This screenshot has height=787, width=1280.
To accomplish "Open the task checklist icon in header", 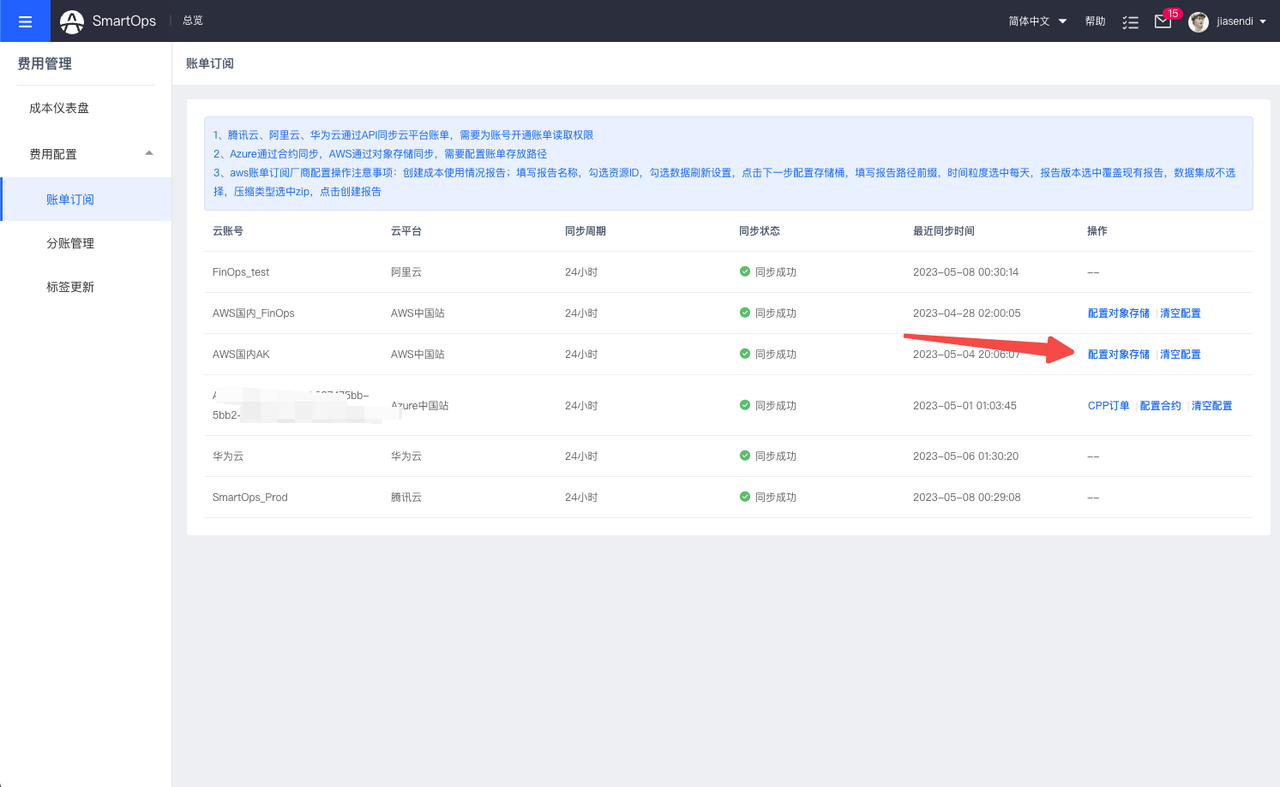I will 1130,21.
